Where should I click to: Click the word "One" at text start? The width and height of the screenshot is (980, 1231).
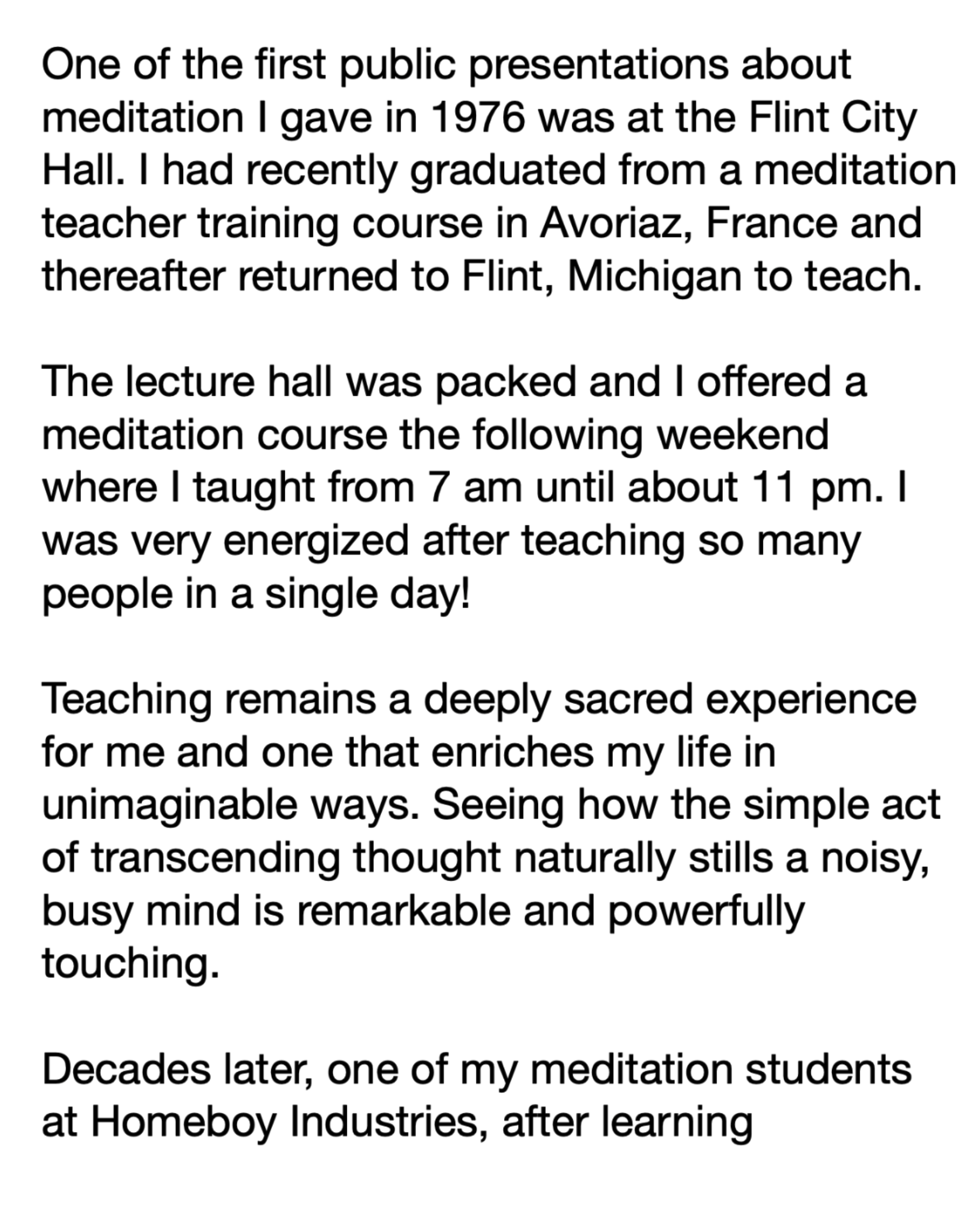click(x=81, y=65)
